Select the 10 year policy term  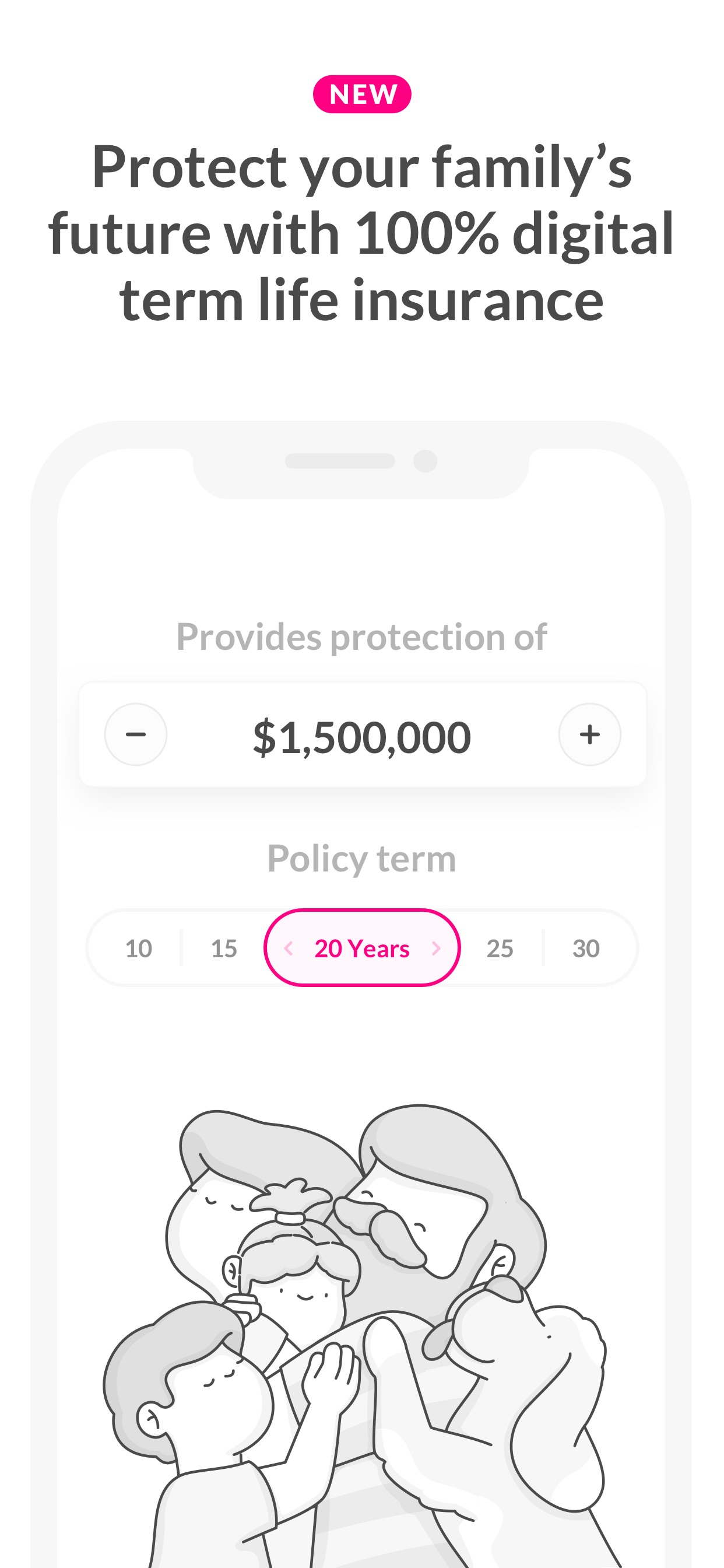(138, 949)
